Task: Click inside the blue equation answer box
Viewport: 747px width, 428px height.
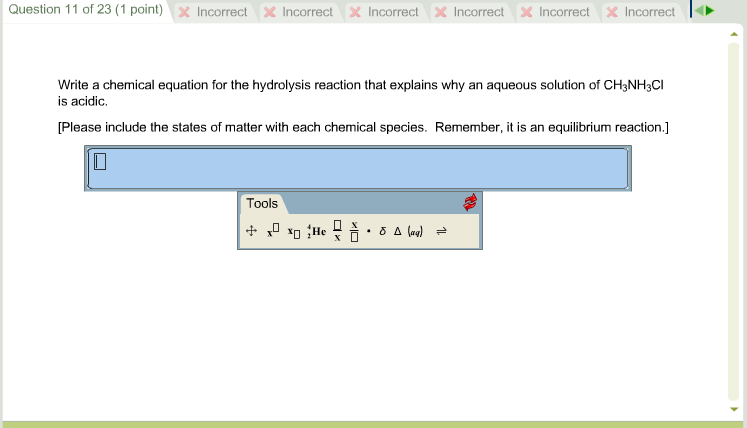Action: (x=358, y=168)
